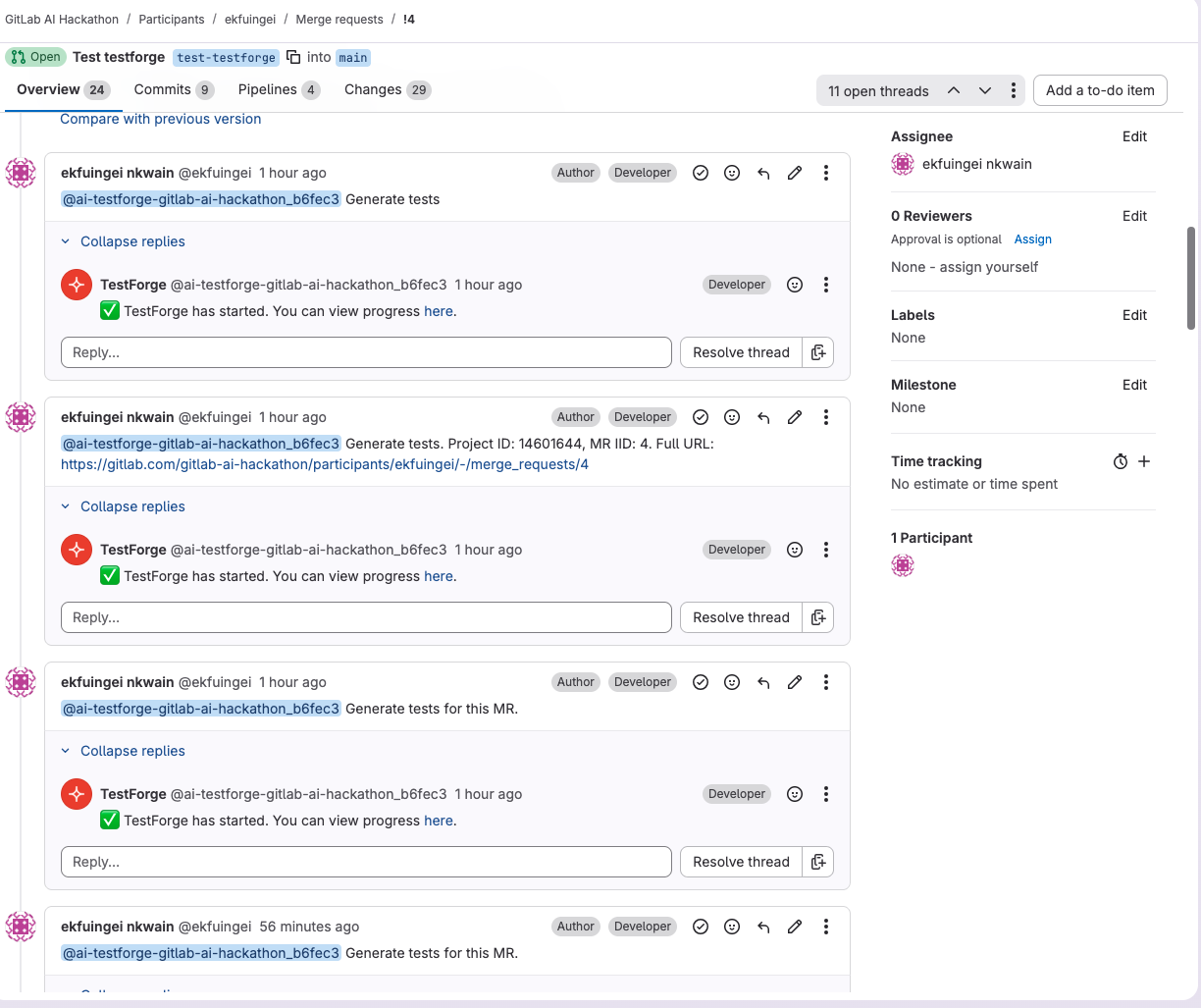Start time tracking timer icon
This screenshot has width=1201, height=1008.
tap(1121, 461)
